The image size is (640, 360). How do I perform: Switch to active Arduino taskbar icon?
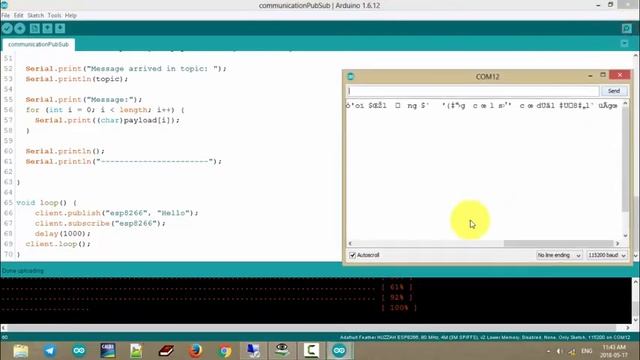tap(339, 351)
